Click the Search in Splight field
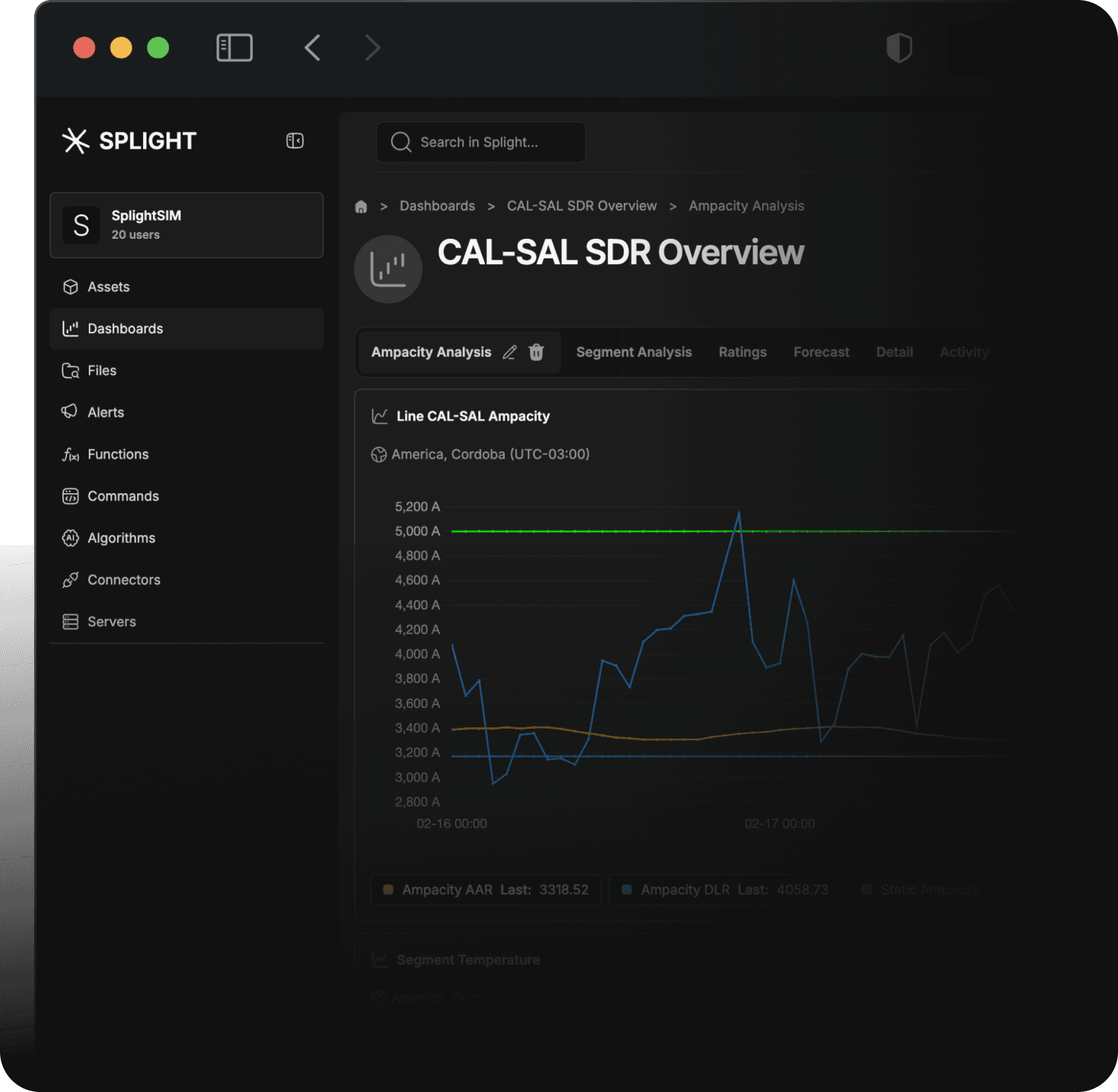The width and height of the screenshot is (1118, 1092). click(480, 142)
